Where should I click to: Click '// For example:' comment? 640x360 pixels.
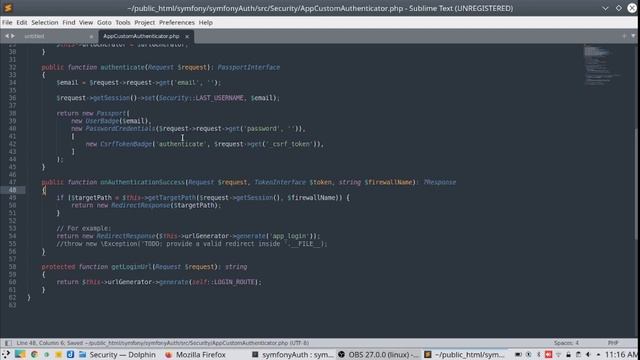84,228
